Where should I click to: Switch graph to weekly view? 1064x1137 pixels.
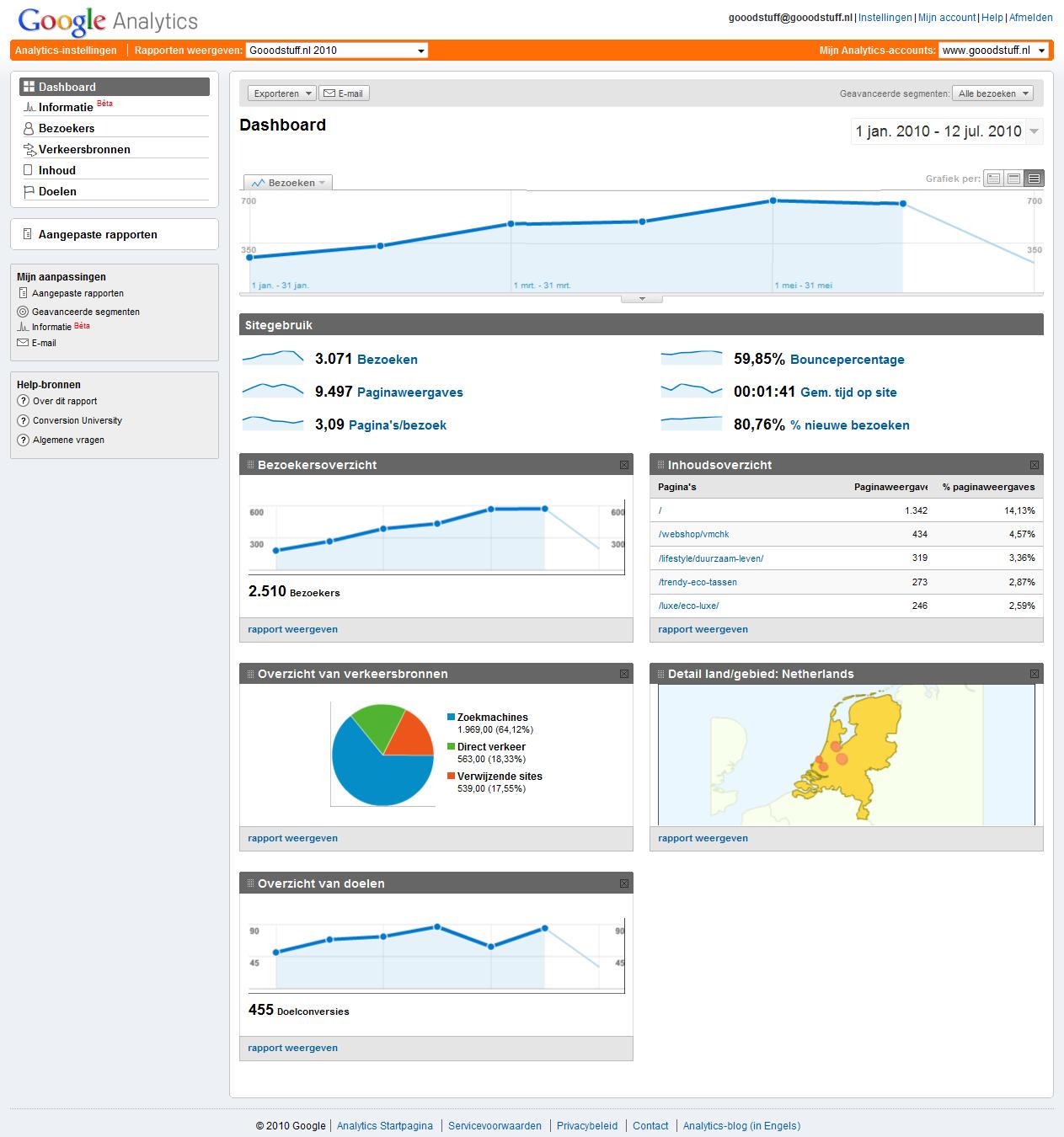tap(1013, 179)
